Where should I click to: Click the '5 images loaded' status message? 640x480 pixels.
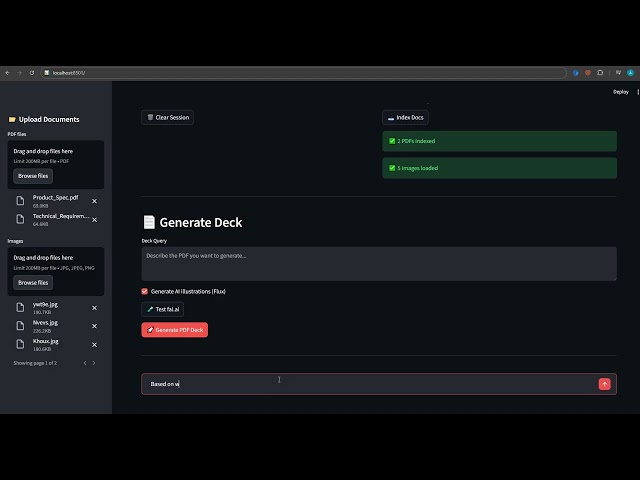[499, 168]
